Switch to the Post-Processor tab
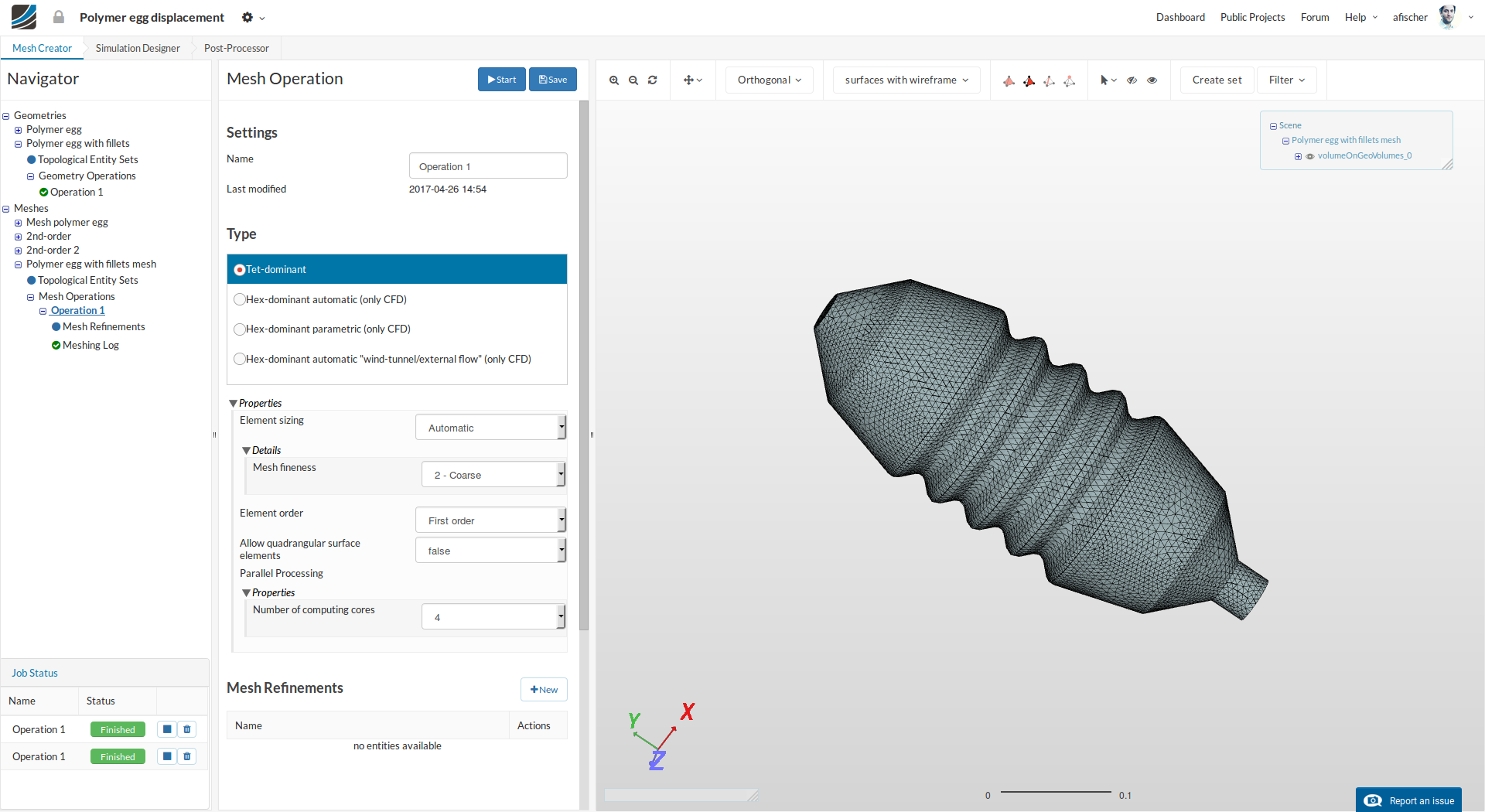The image size is (1485, 812). pos(235,48)
